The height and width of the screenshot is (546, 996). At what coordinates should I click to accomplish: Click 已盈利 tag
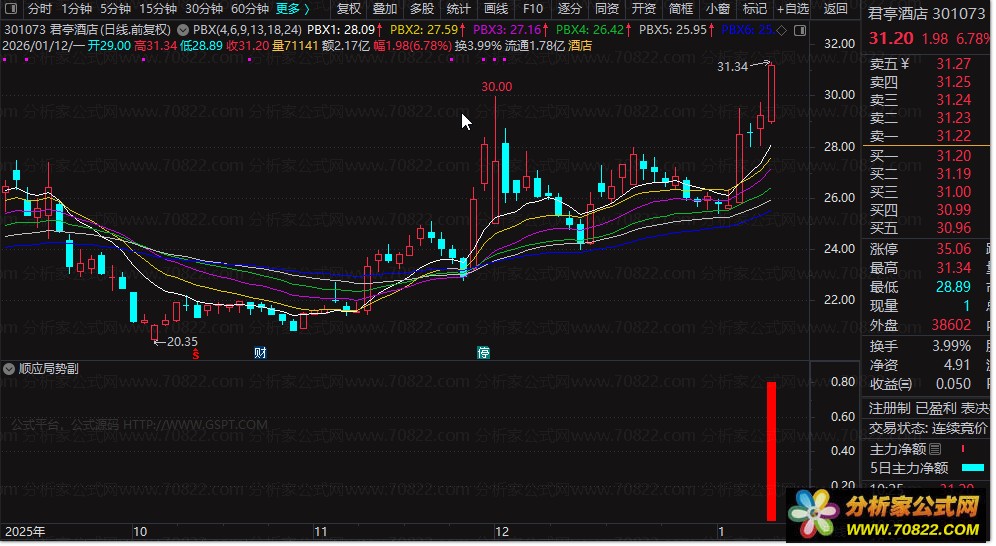pyautogui.click(x=936, y=408)
